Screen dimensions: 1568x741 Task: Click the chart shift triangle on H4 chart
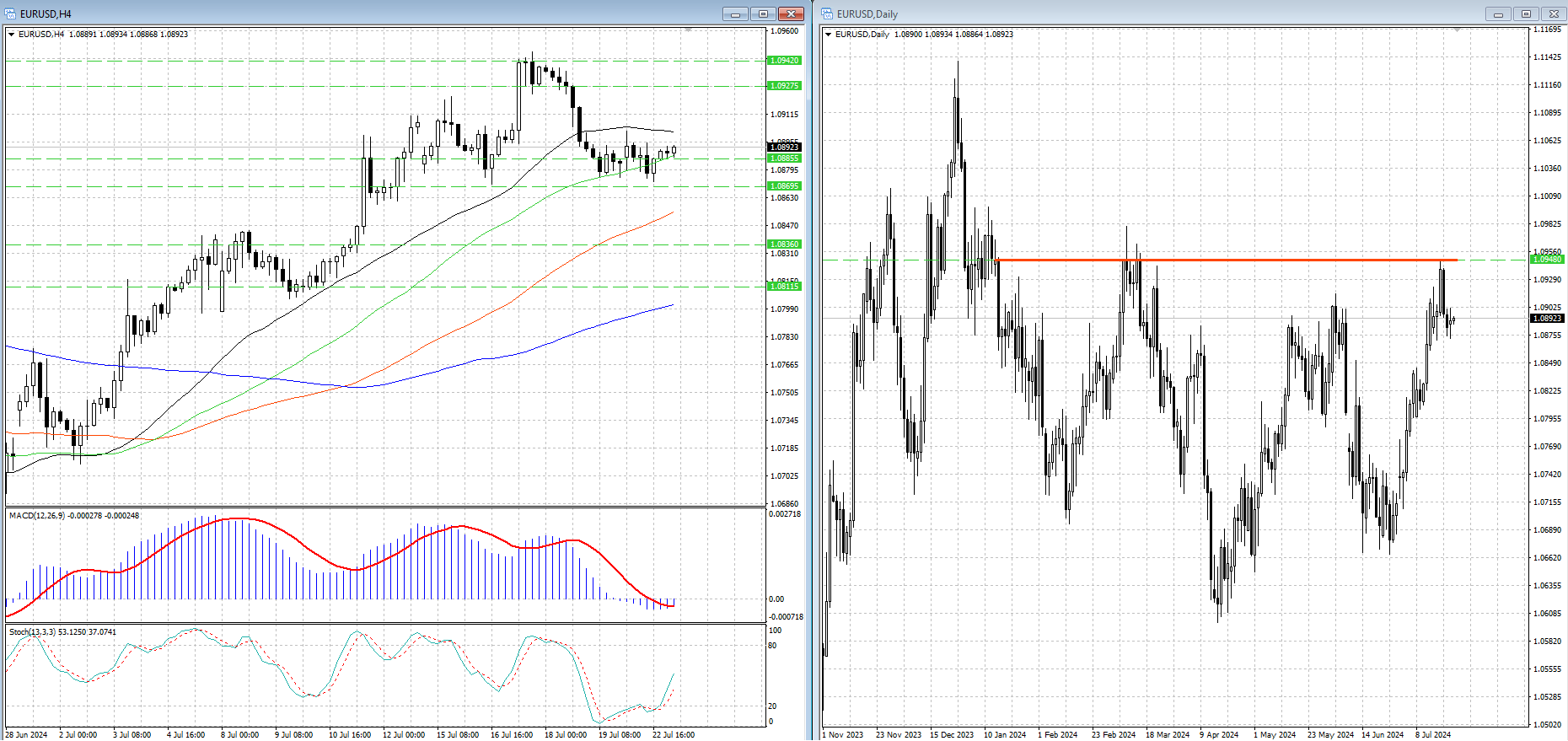[x=688, y=30]
